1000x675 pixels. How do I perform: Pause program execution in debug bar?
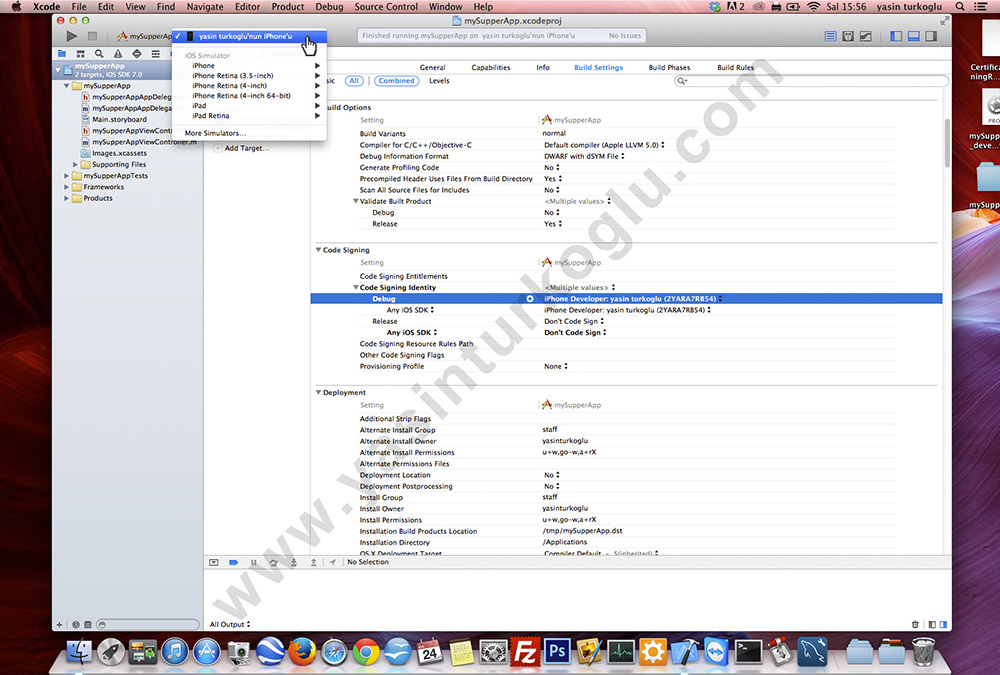click(254, 562)
